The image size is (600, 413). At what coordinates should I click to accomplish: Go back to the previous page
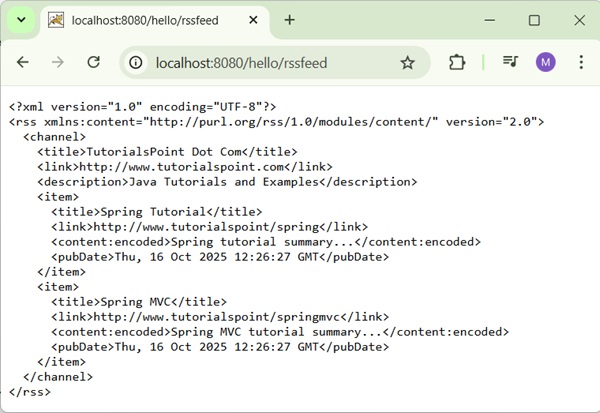(x=23, y=62)
